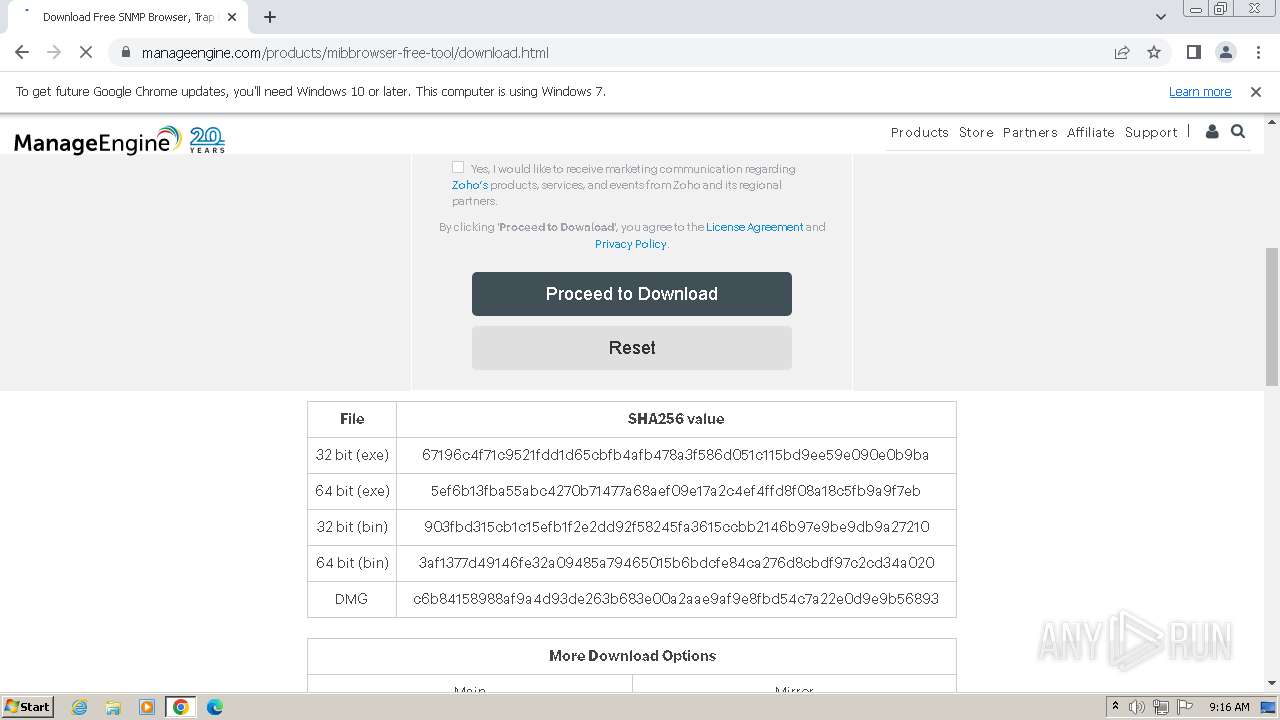
Task: Open the Partners menu item
Action: click(x=1030, y=132)
